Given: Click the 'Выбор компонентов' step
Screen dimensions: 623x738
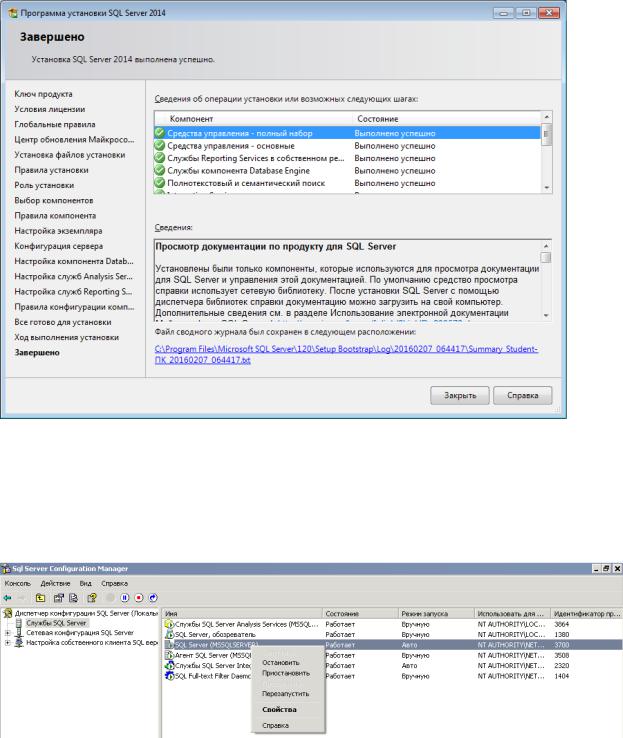Looking at the screenshot, I should pos(54,200).
